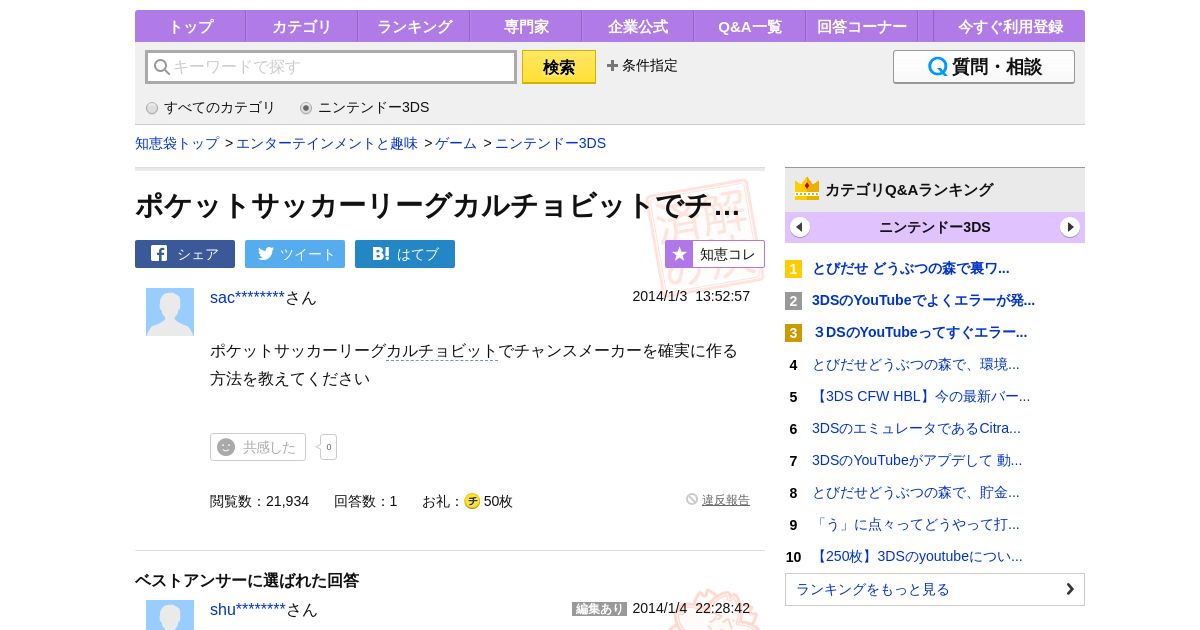Viewport: 1200px width, 630px height.
Task: Open the 今すぐ利用登録 tab
Action: pos(1009,27)
